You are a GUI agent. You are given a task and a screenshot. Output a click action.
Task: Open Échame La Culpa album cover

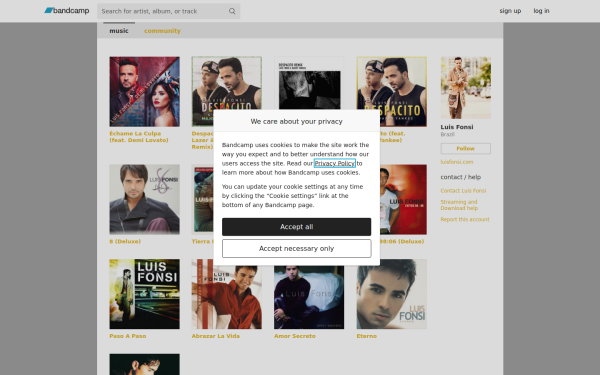point(144,91)
